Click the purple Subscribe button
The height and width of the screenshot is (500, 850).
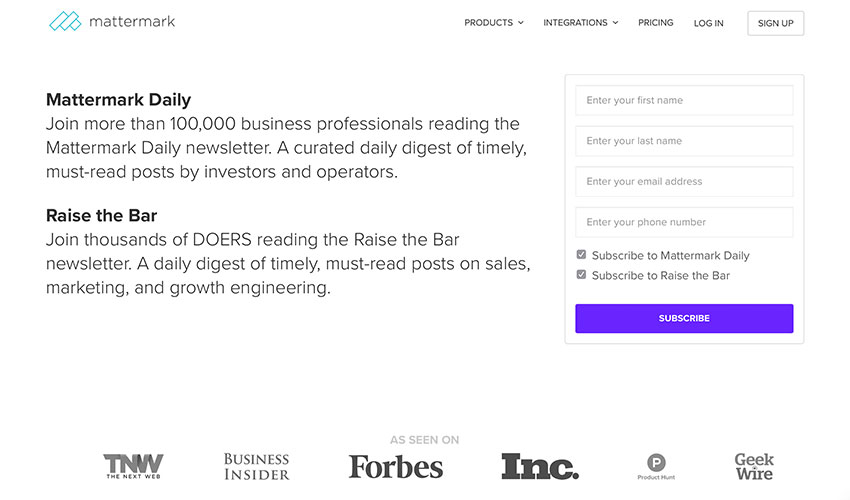[684, 318]
